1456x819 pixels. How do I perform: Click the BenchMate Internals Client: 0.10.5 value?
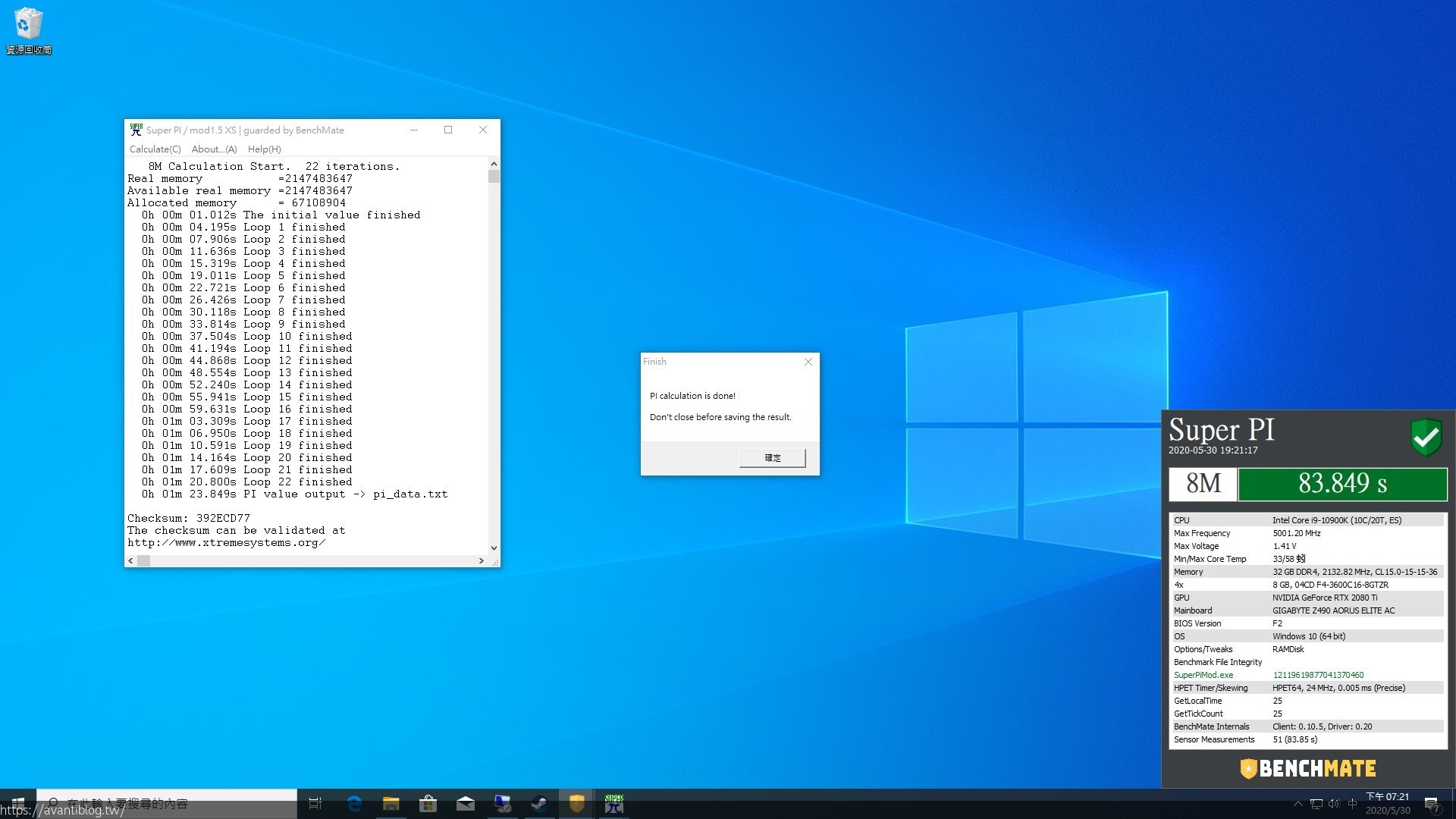(x=1323, y=726)
